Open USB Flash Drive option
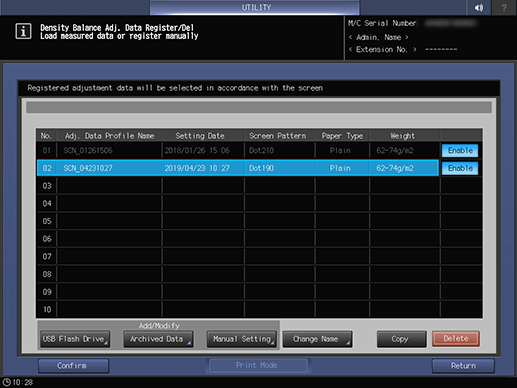The height and width of the screenshot is (388, 517). point(74,339)
